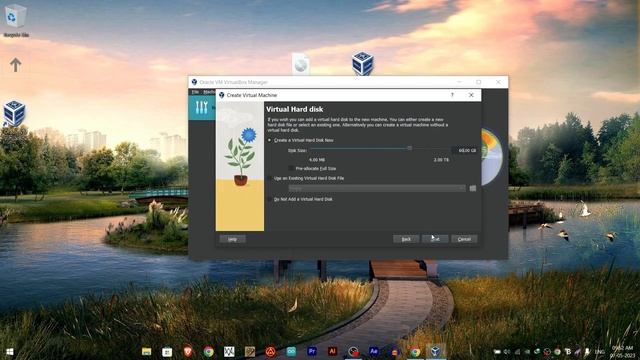Select Create a Virtual Hard Disk Now option
The height and width of the screenshot is (360, 640).
(x=301, y=140)
